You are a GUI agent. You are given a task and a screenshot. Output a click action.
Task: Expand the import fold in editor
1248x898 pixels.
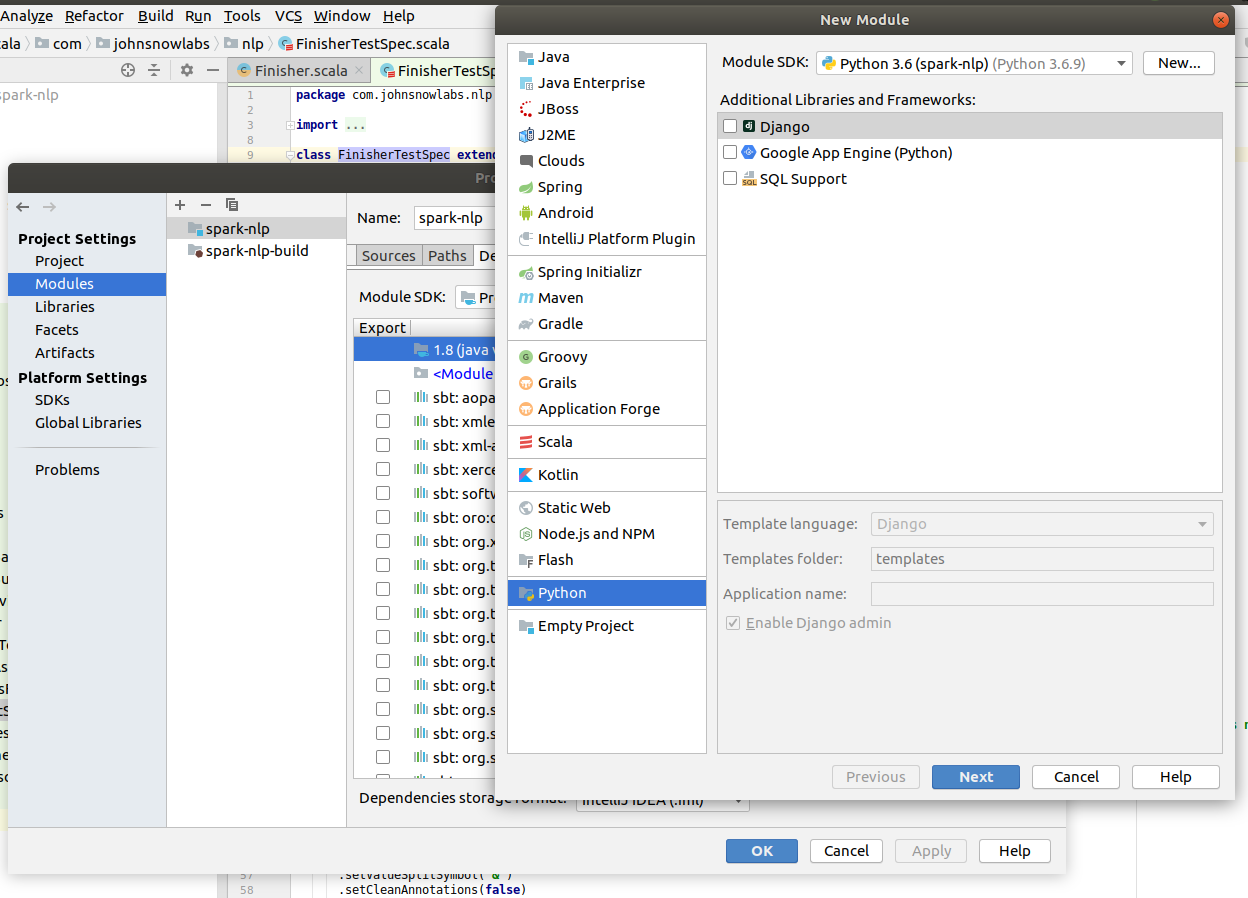(290, 125)
